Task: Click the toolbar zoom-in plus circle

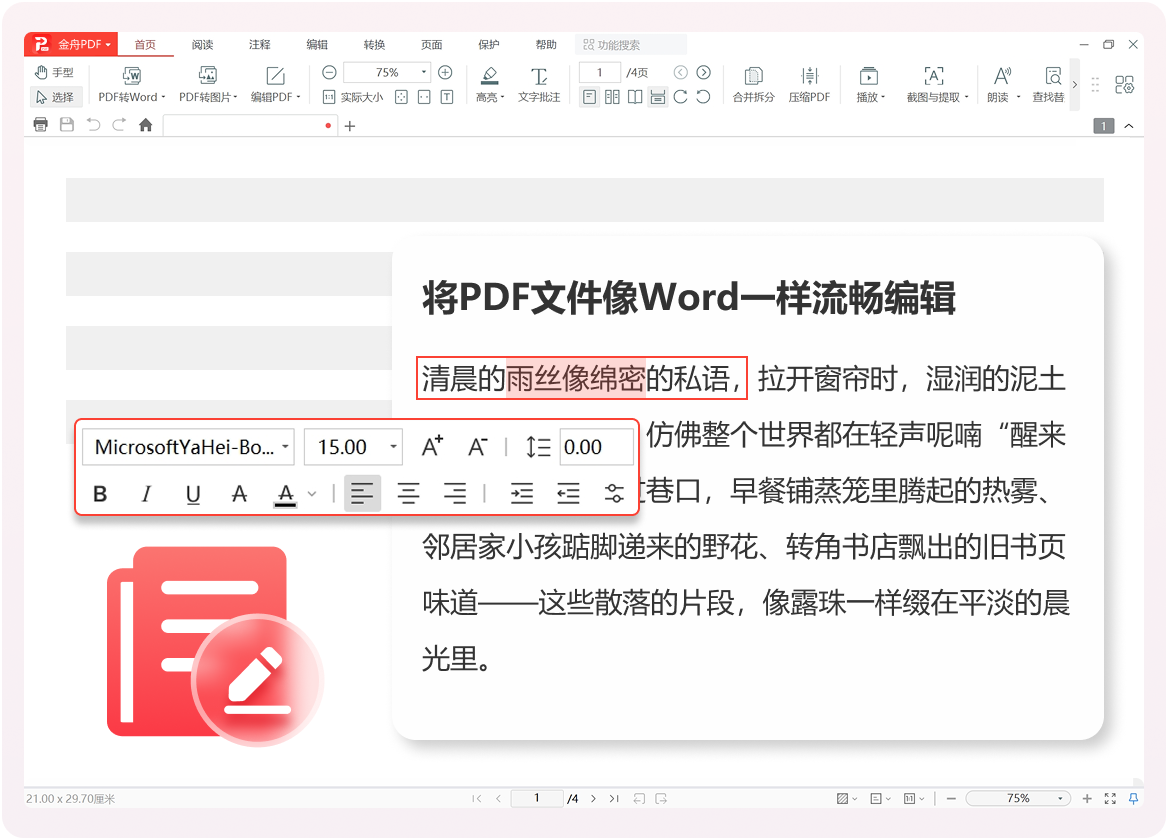Action: point(445,72)
